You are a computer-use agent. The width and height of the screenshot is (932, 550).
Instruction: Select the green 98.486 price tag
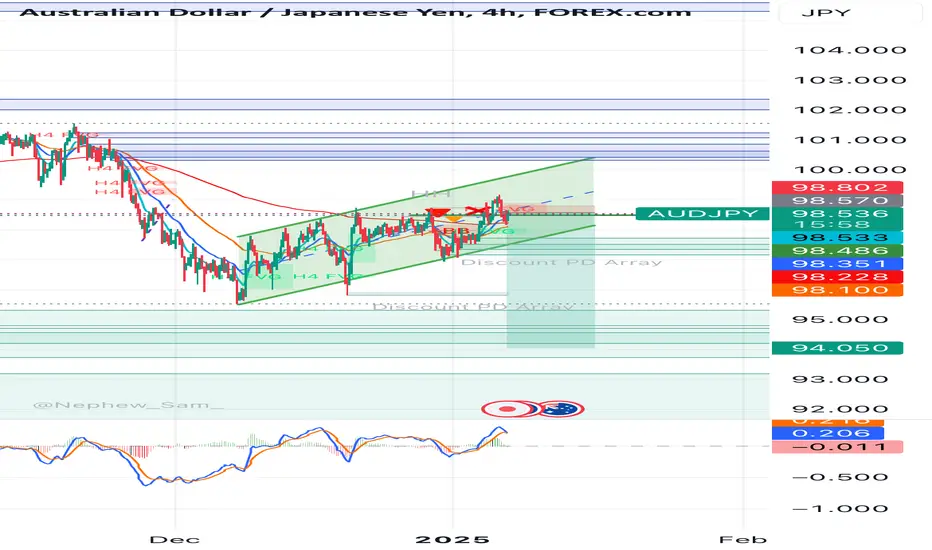(837, 251)
